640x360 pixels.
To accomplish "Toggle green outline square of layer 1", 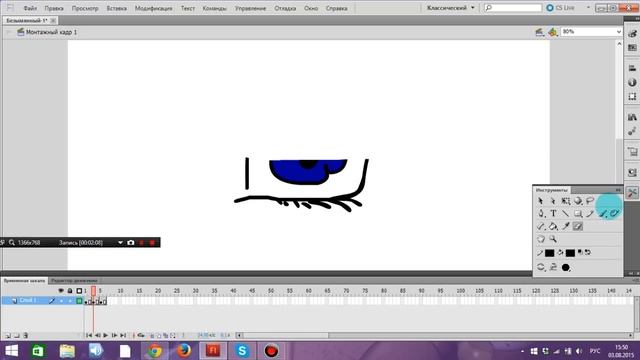I will click(x=79, y=301).
